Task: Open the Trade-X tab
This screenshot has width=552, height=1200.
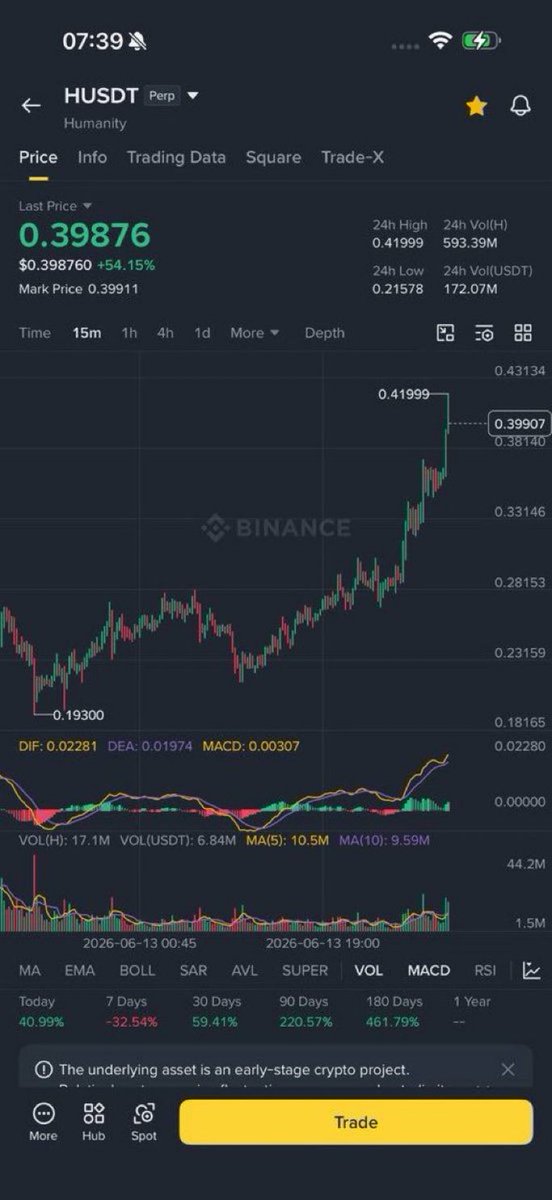Action: point(352,157)
